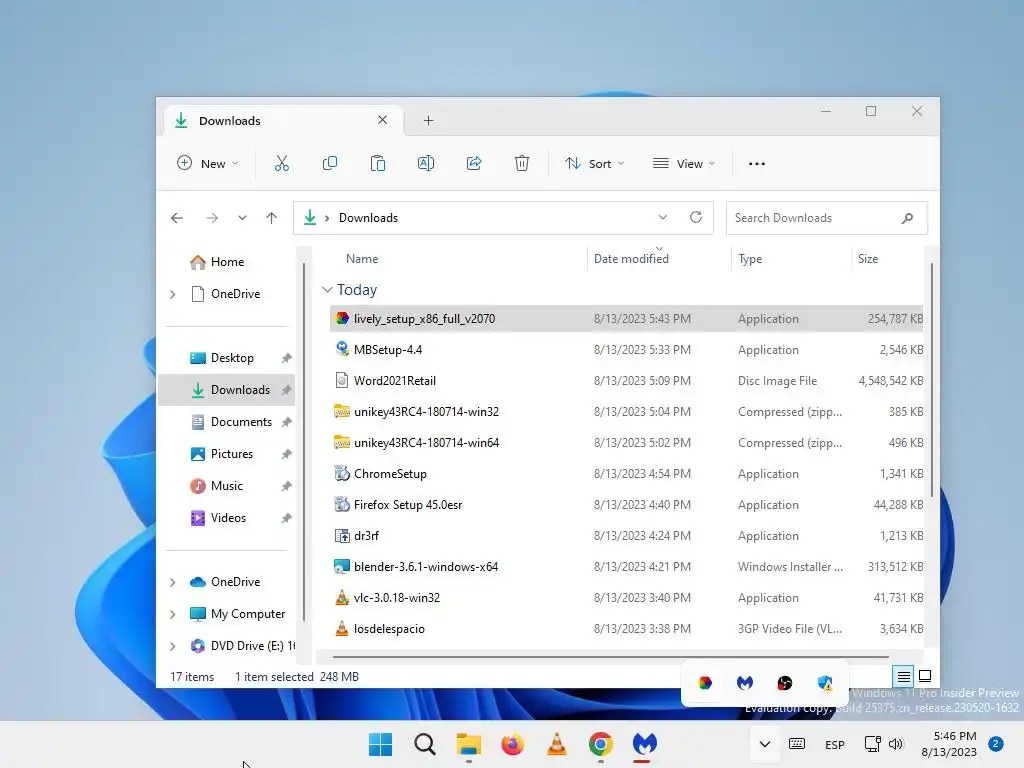Select the losdelespacio video file

(626, 629)
